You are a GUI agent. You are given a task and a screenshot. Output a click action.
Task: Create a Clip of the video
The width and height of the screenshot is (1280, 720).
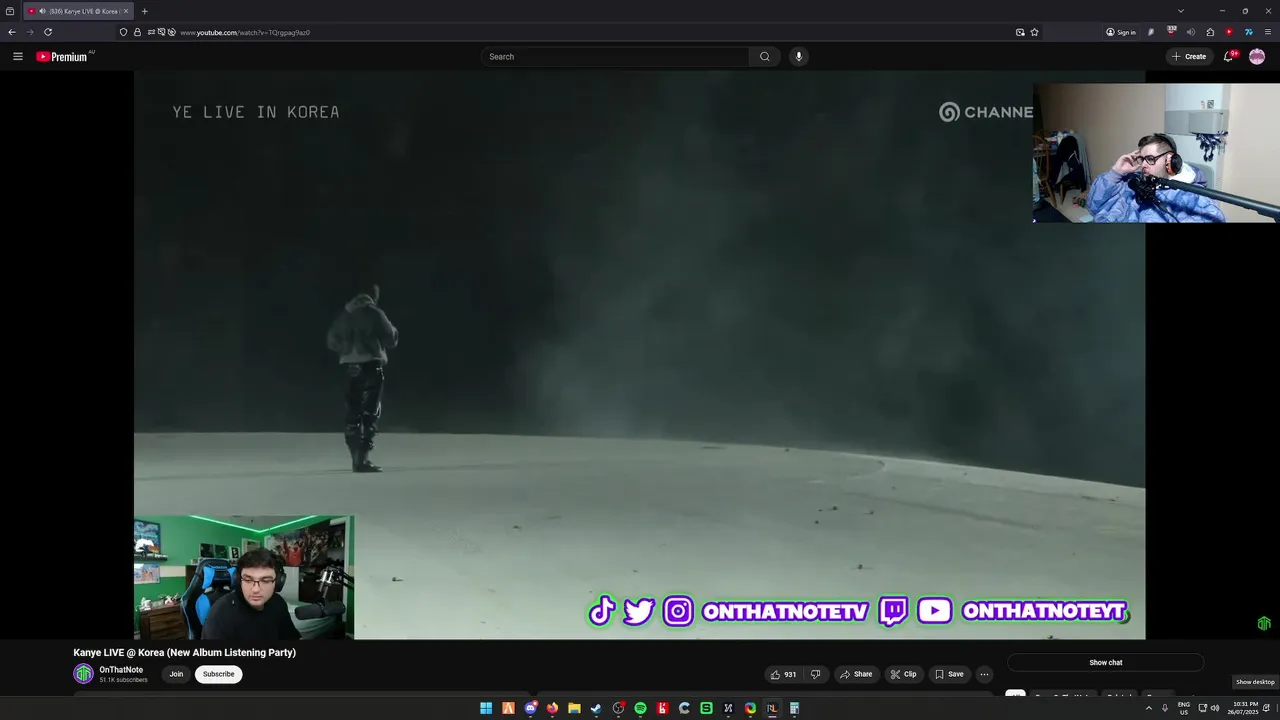(x=903, y=674)
